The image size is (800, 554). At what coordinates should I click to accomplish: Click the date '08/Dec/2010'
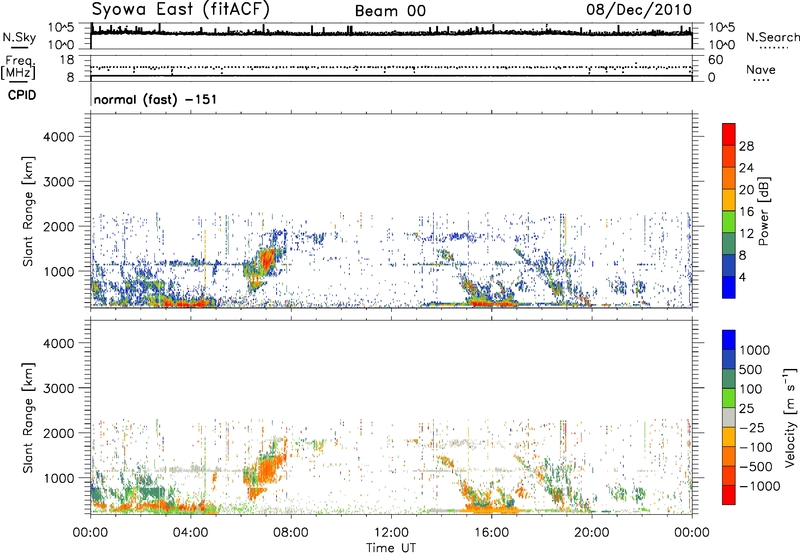point(639,10)
